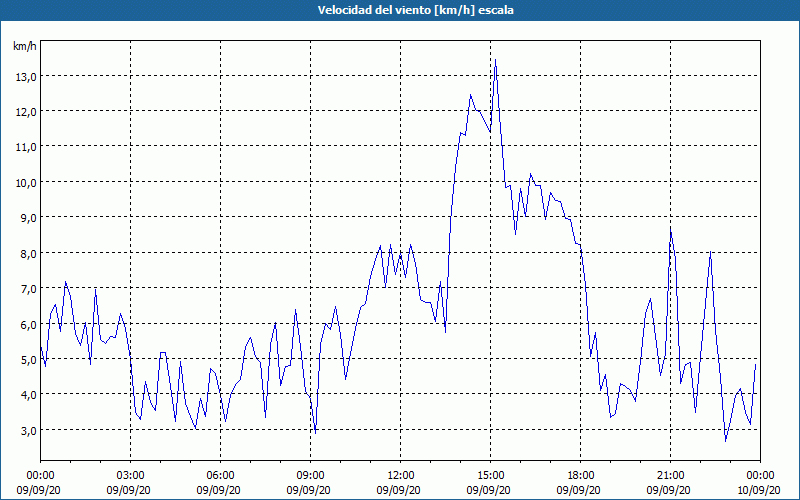Select the '10/09/20' date label

tap(759, 490)
